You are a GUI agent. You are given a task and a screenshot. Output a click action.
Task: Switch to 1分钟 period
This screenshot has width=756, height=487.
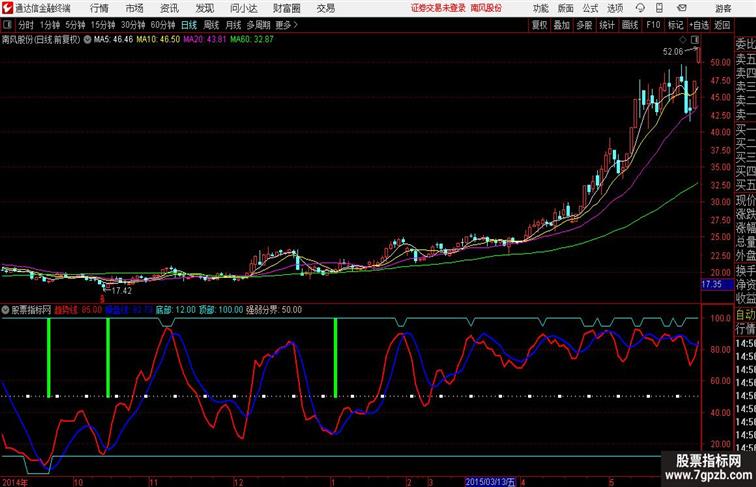pos(50,25)
